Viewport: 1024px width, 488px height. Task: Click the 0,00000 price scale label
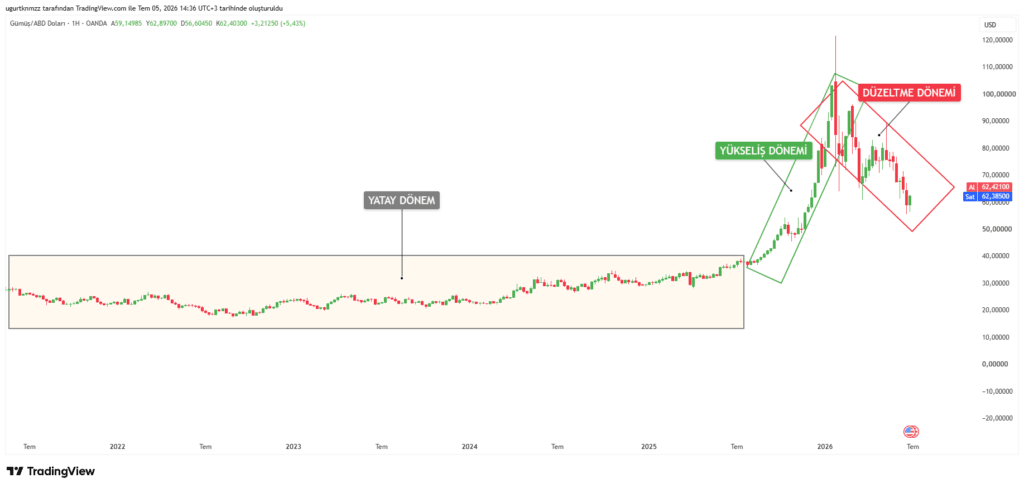999,365
